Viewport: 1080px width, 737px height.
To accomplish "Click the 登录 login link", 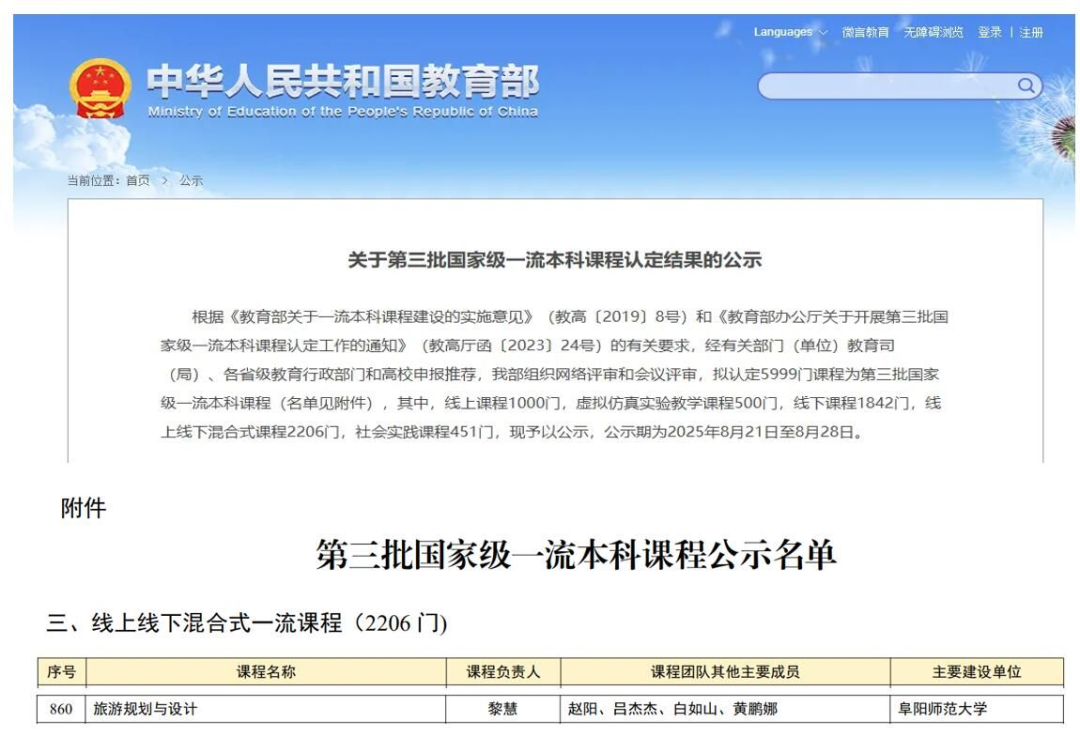I will click(x=989, y=32).
